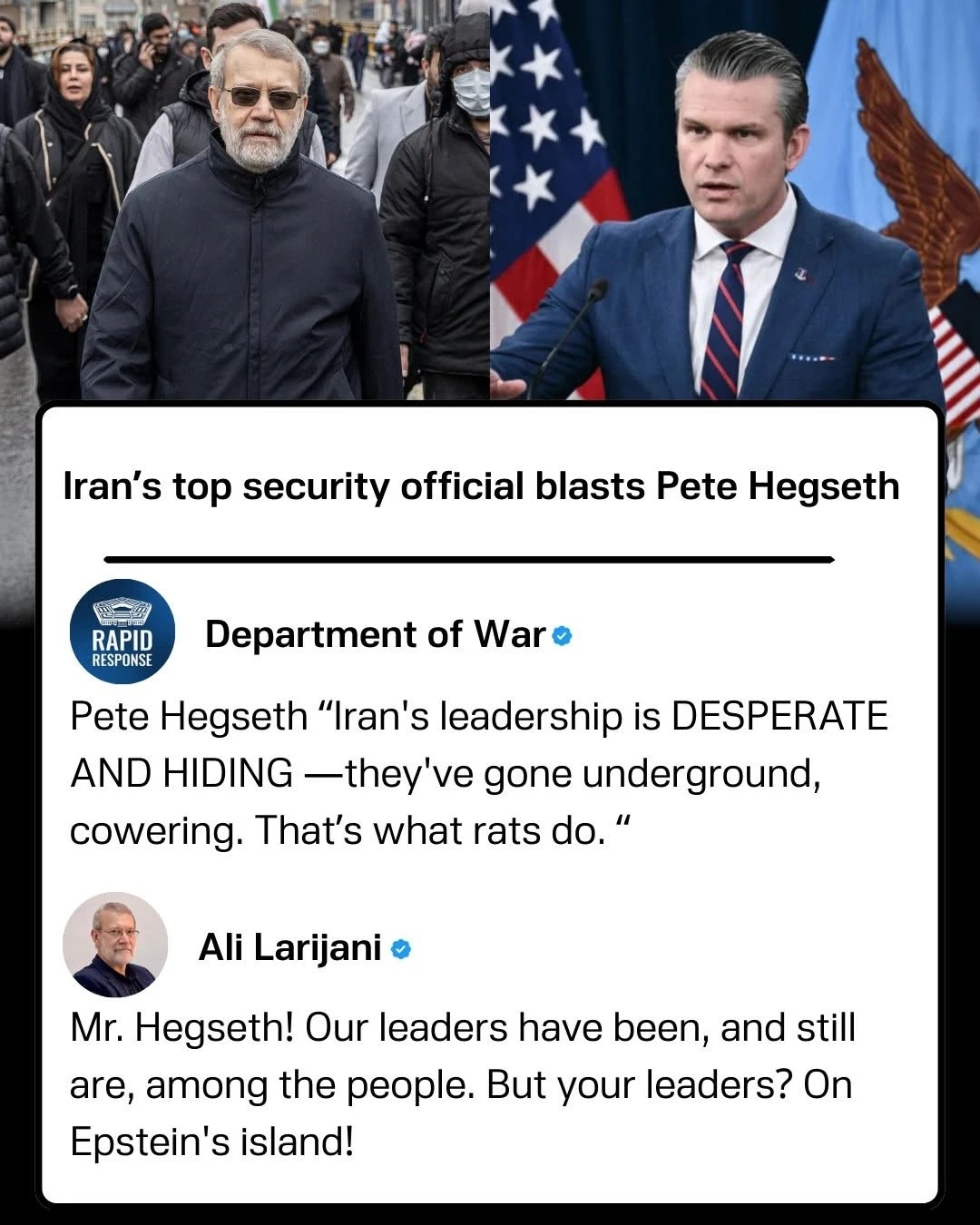Image resolution: width=980 pixels, height=1225 pixels.
Task: Open Ali Larijani's circular profile picture
Action: click(x=115, y=945)
